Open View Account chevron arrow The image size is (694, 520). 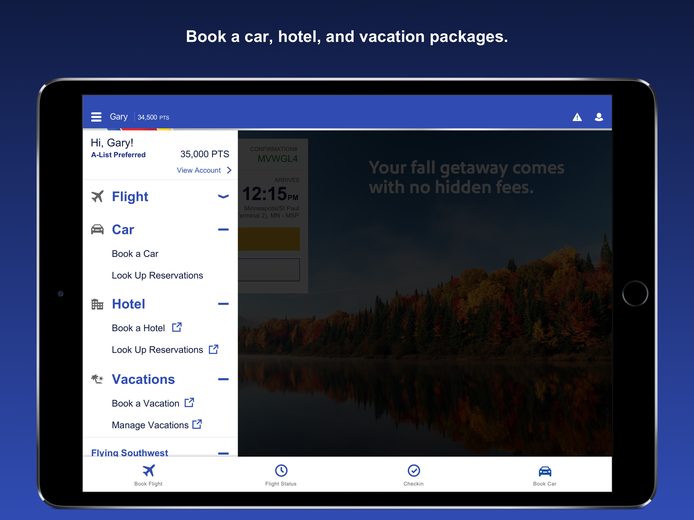click(229, 170)
